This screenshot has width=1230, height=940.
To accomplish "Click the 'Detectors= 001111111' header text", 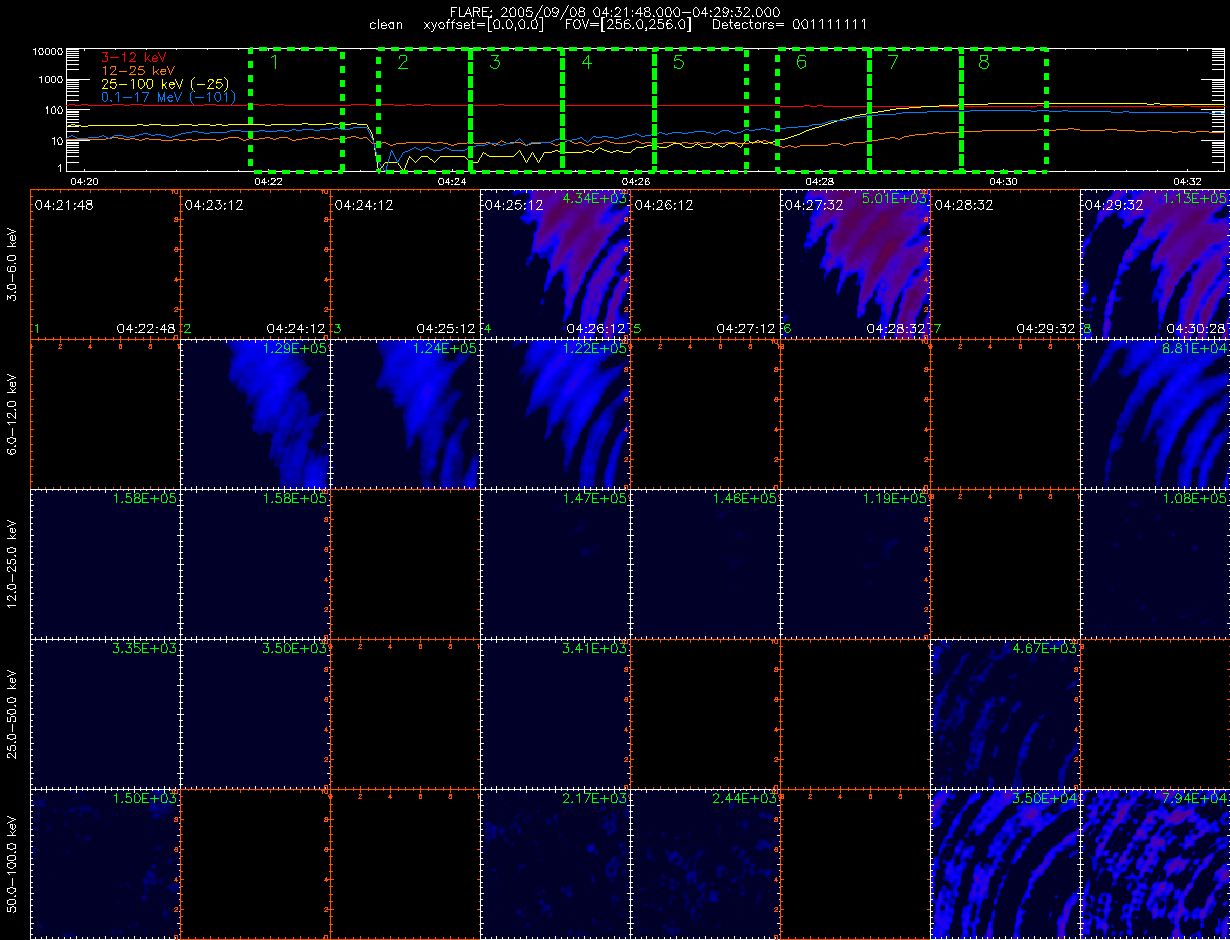I will click(789, 24).
